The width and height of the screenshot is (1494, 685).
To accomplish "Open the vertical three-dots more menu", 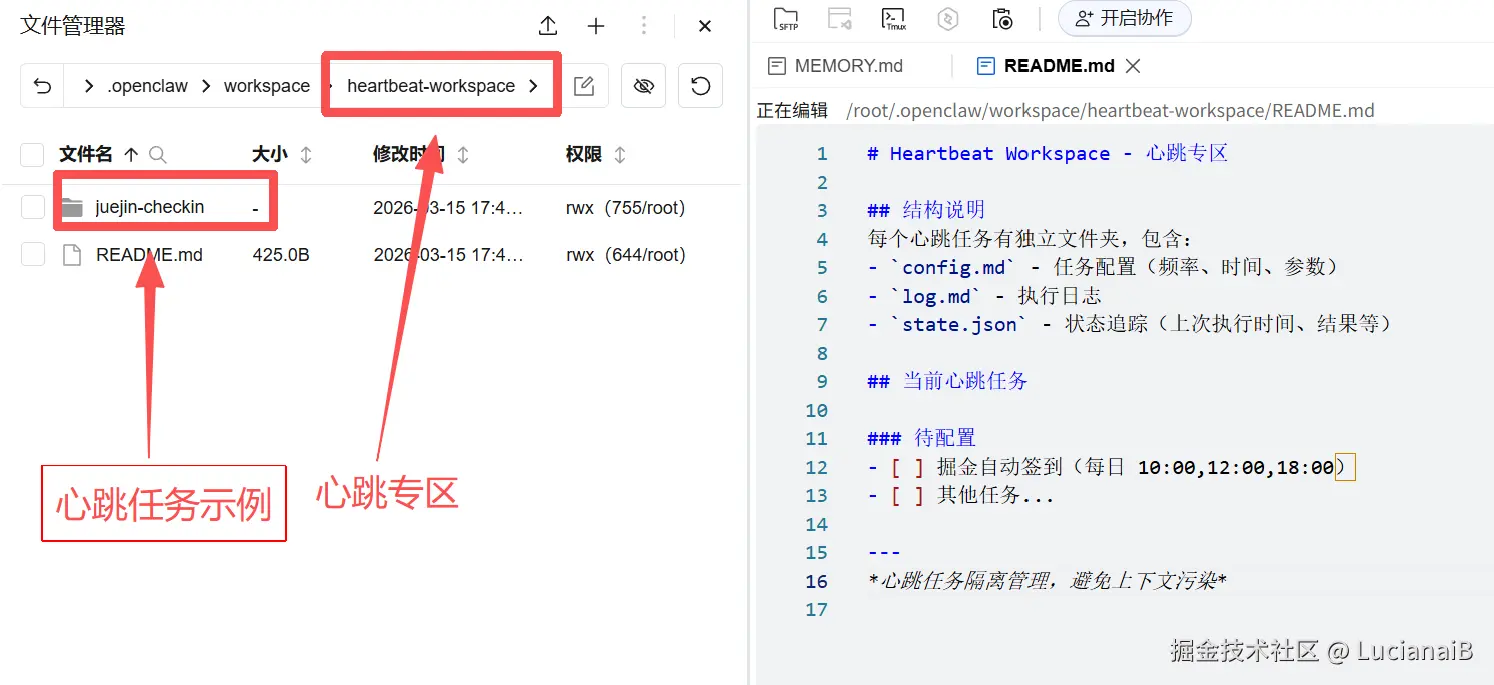I will (644, 26).
